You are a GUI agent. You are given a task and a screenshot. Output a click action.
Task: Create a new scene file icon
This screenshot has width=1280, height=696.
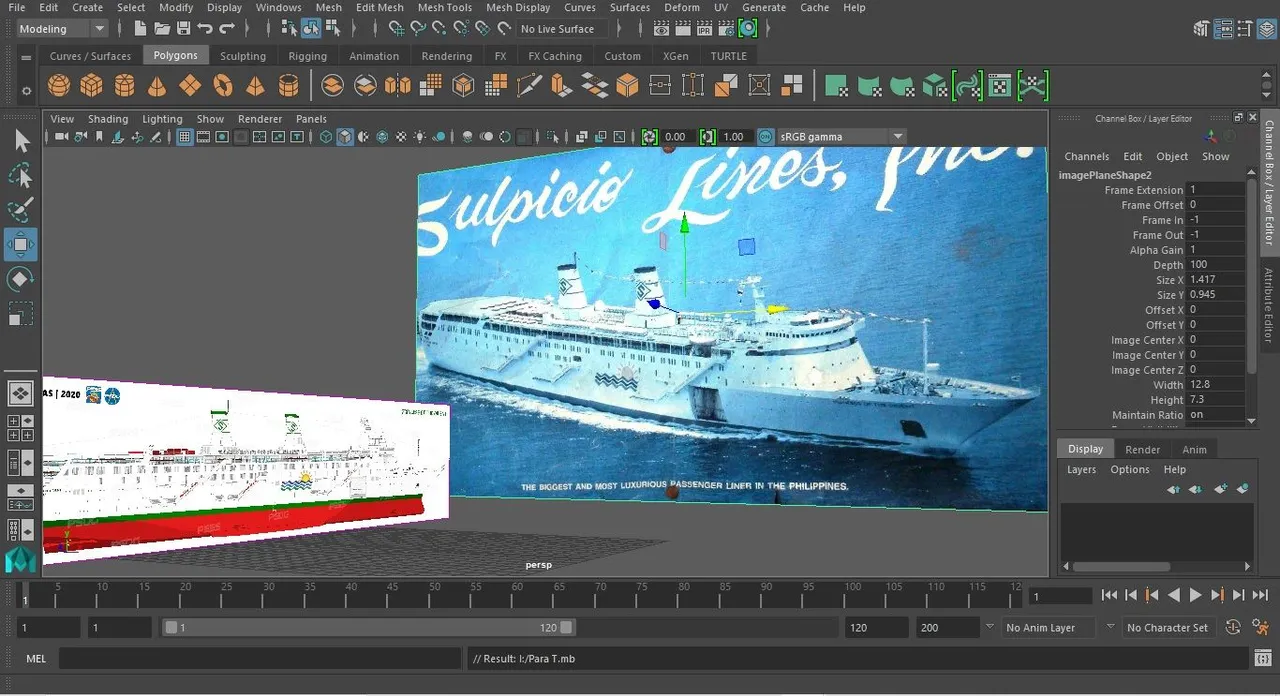pyautogui.click(x=139, y=29)
